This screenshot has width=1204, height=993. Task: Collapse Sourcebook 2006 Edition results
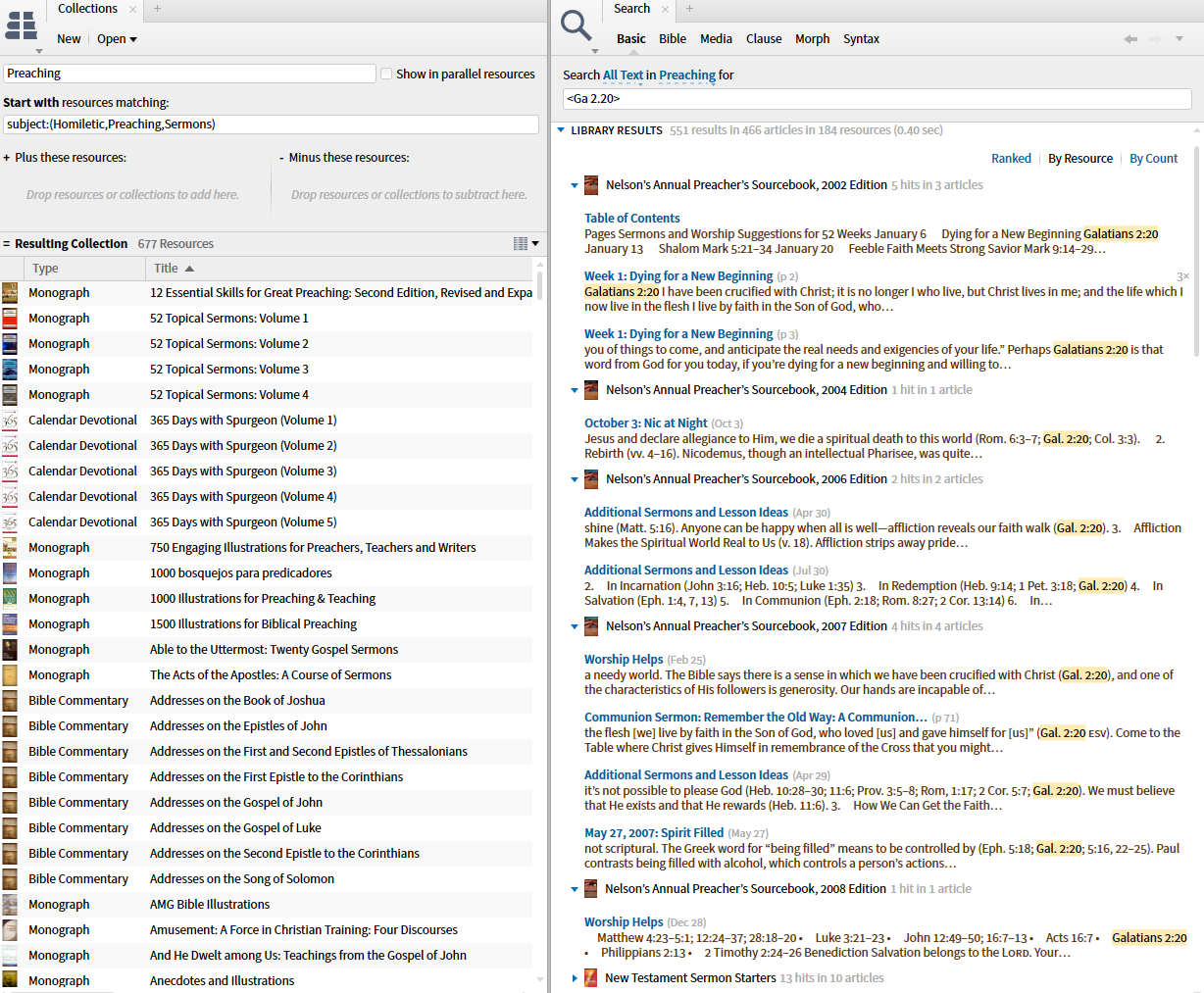pos(575,479)
